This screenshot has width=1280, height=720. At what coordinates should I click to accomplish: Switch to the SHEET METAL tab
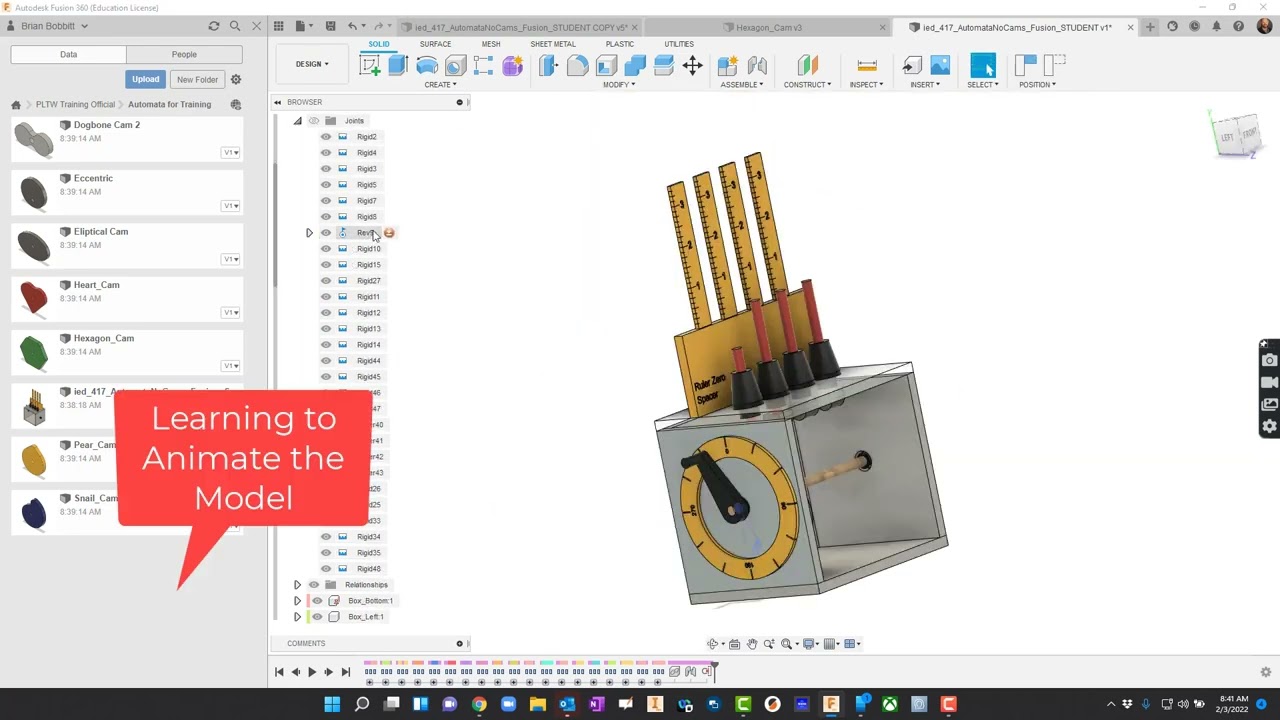click(553, 44)
